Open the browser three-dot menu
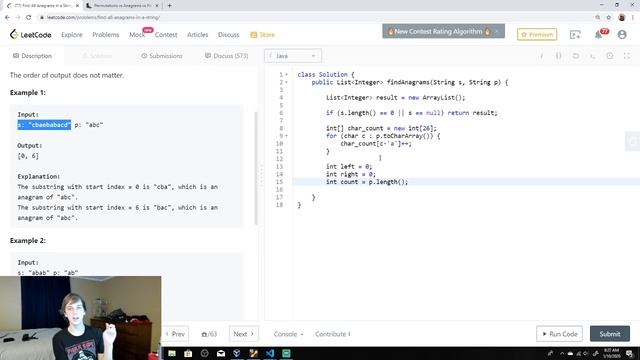Image resolution: width=640 pixels, height=360 pixels. [x=633, y=18]
